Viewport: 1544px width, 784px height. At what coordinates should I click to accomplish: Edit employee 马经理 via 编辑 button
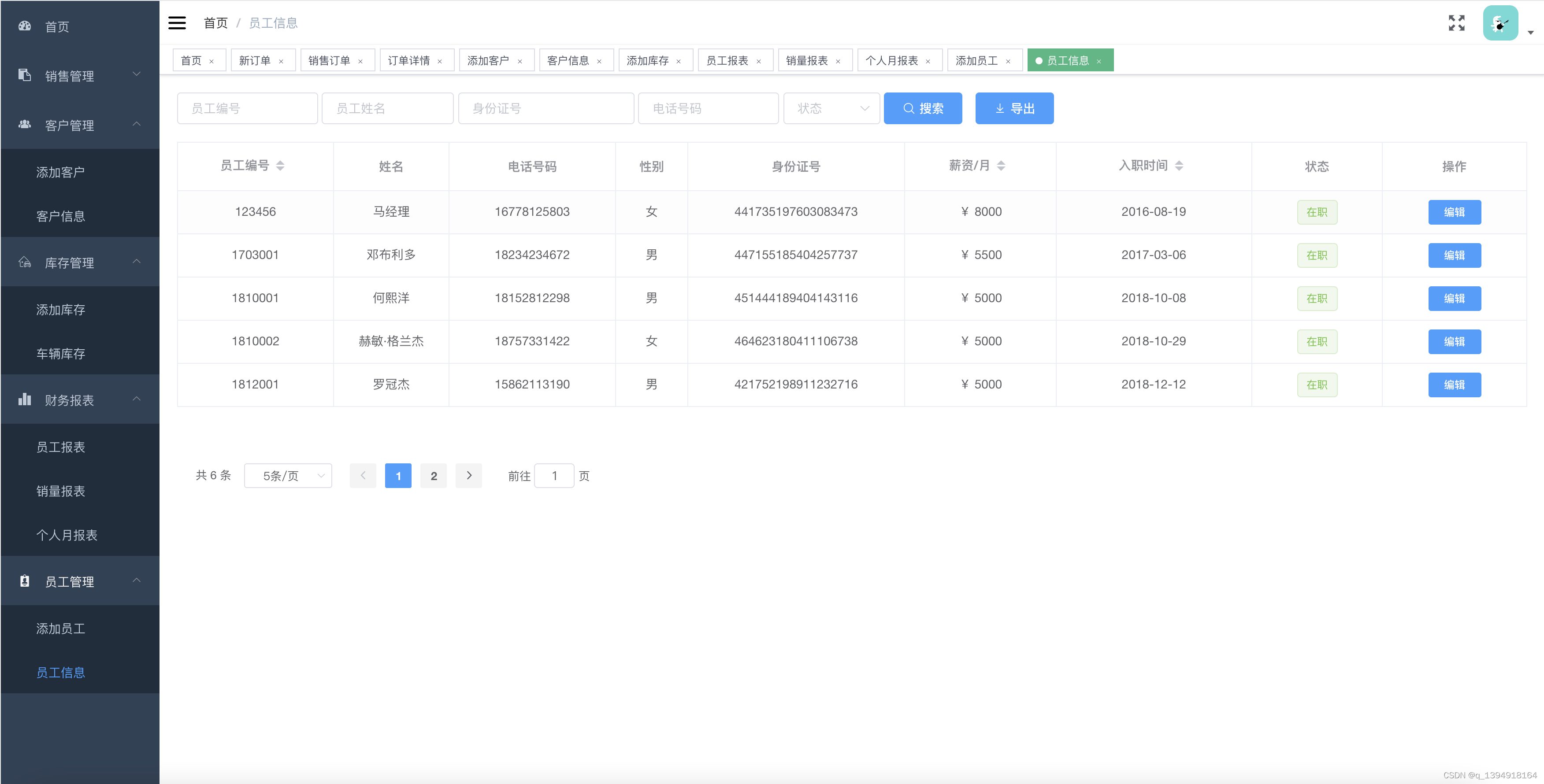(1454, 212)
